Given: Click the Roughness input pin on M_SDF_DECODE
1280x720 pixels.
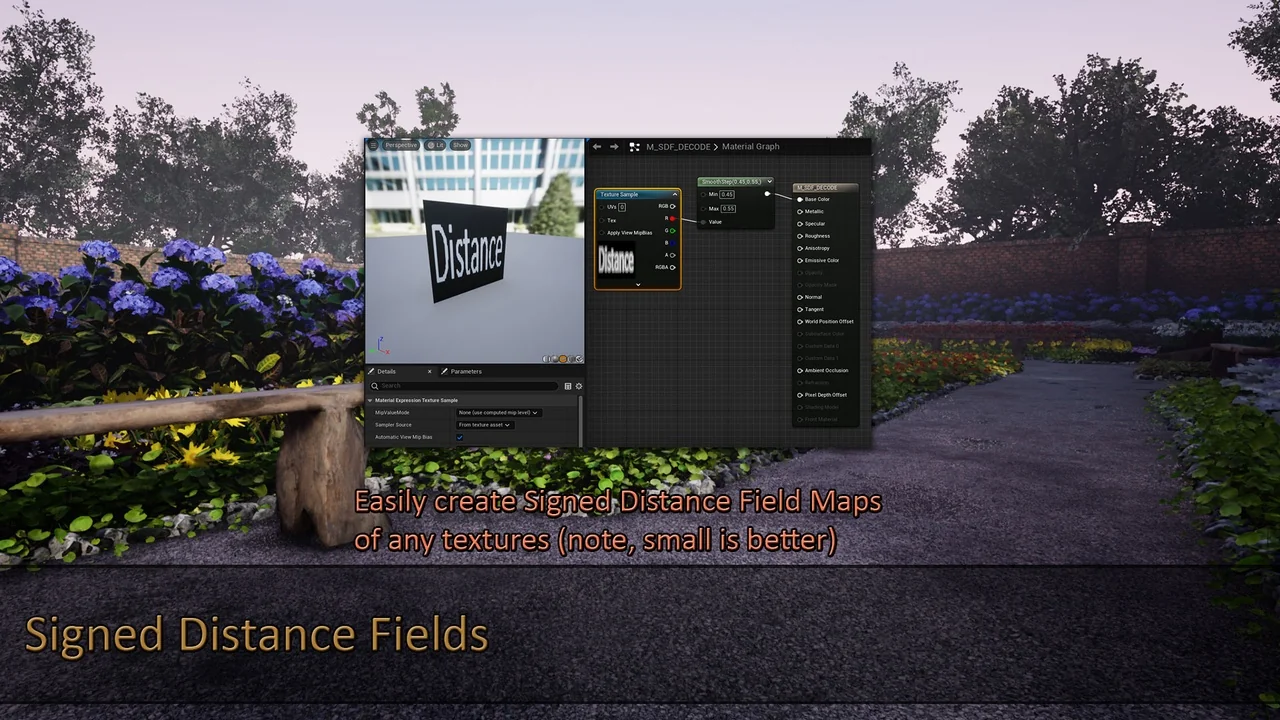Looking at the screenshot, I should click(800, 236).
